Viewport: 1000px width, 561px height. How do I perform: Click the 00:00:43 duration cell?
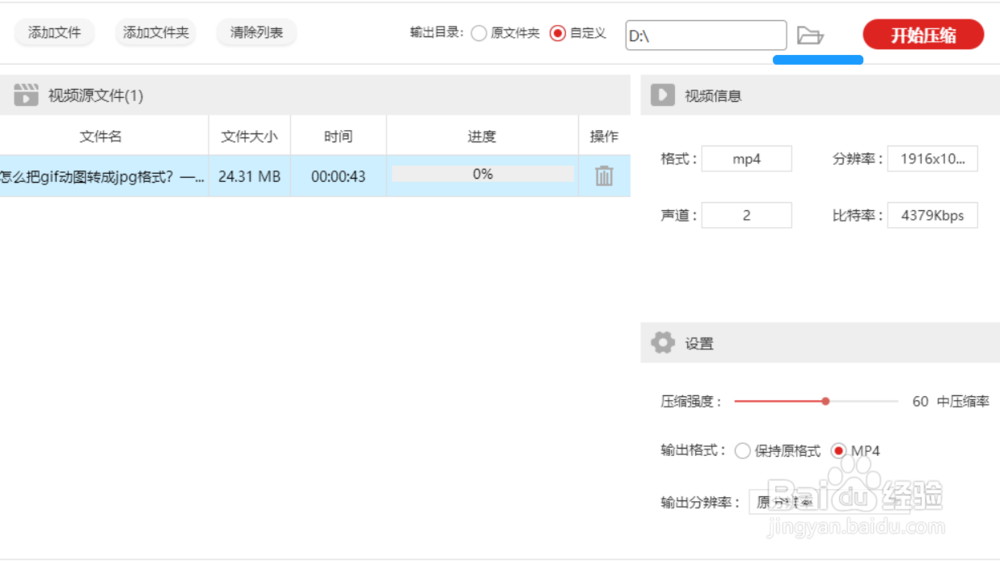[338, 177]
